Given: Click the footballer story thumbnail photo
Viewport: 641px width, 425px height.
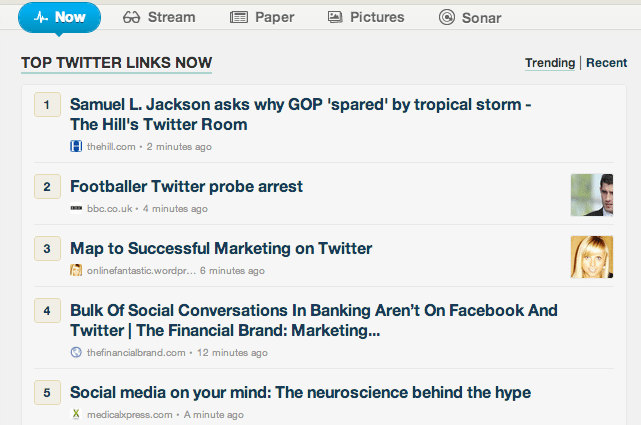Looking at the screenshot, I should [592, 195].
